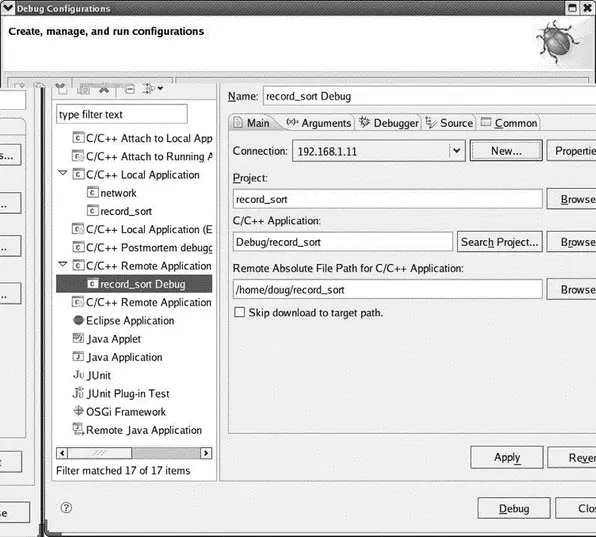Click the Search Project... button
The width and height of the screenshot is (596, 537).
click(x=499, y=242)
